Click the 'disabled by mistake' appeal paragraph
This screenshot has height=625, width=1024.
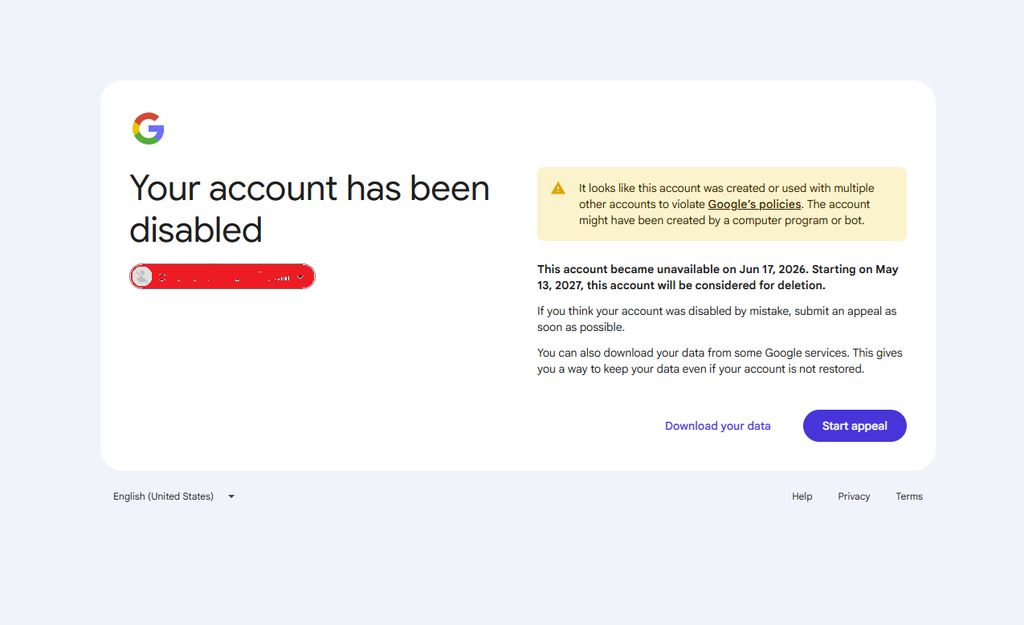716,319
